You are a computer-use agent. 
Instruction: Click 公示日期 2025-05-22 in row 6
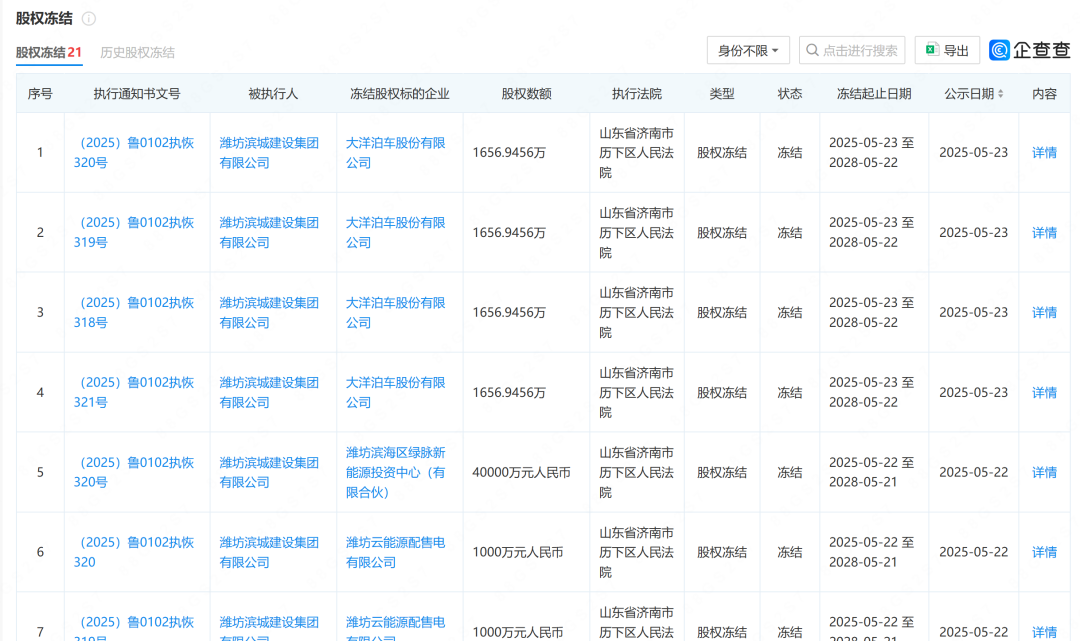[973, 552]
